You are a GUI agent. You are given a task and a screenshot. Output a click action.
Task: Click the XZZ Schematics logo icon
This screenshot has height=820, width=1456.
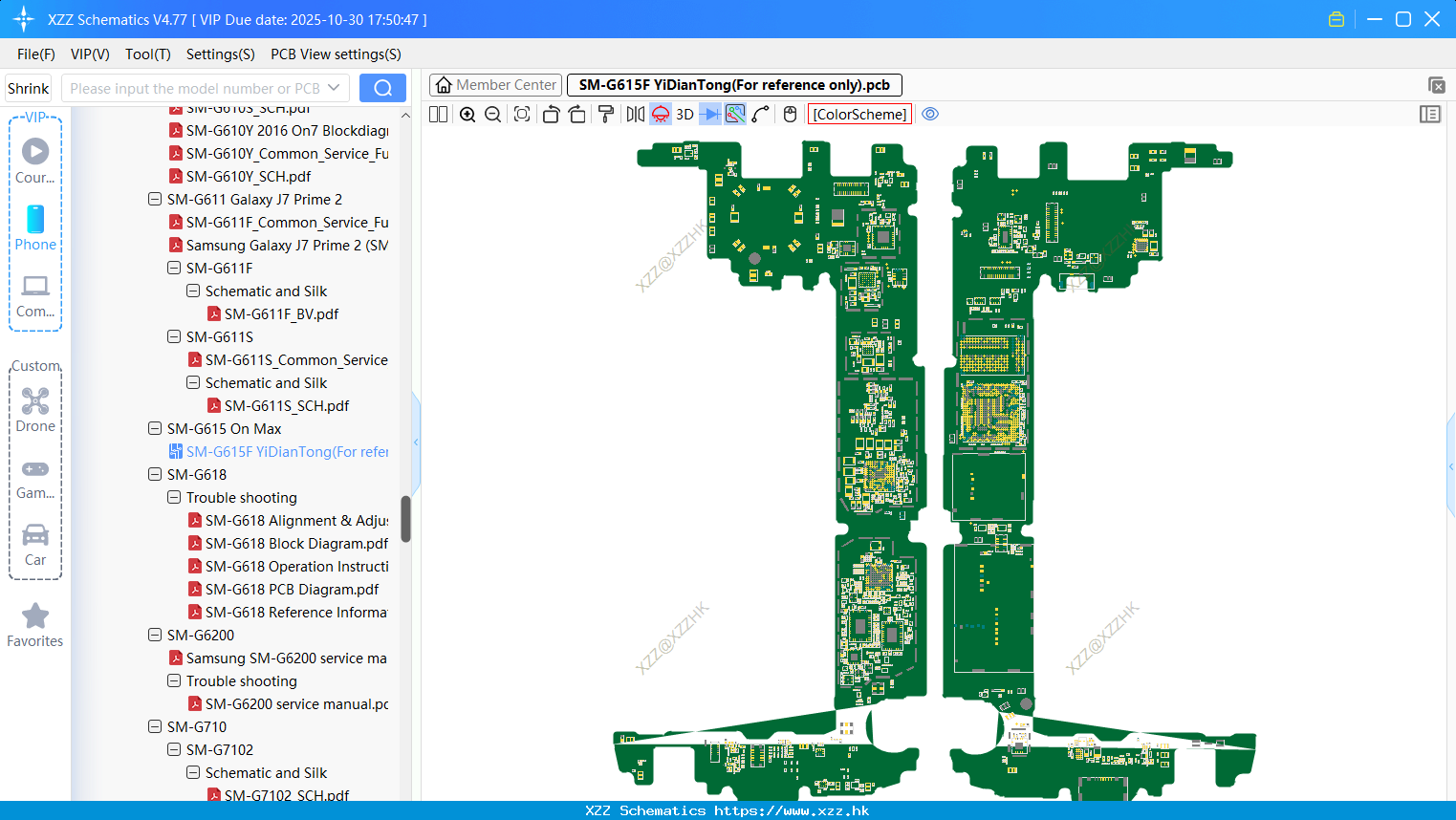[24, 19]
